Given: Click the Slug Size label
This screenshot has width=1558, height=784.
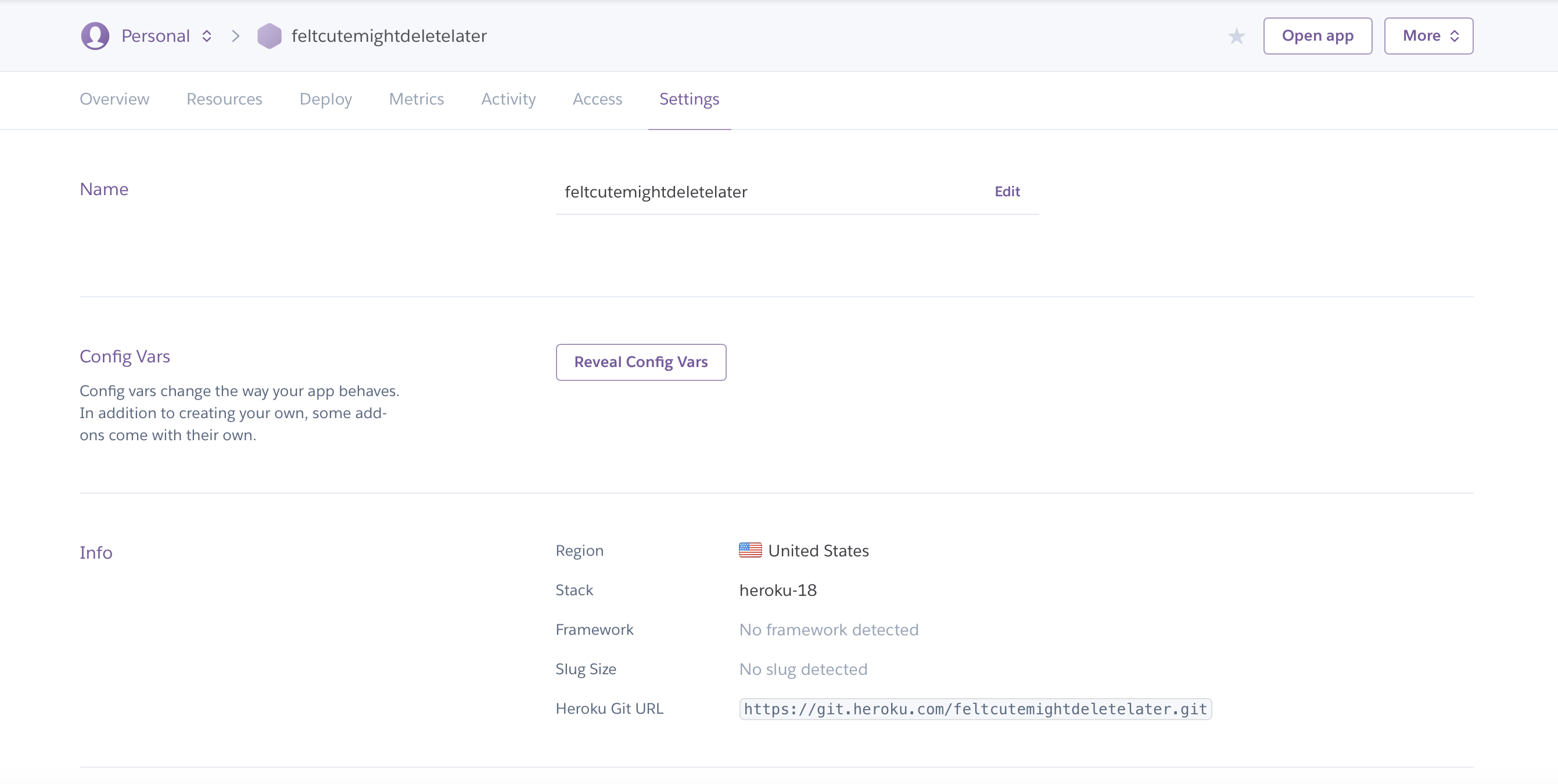Looking at the screenshot, I should 586,669.
